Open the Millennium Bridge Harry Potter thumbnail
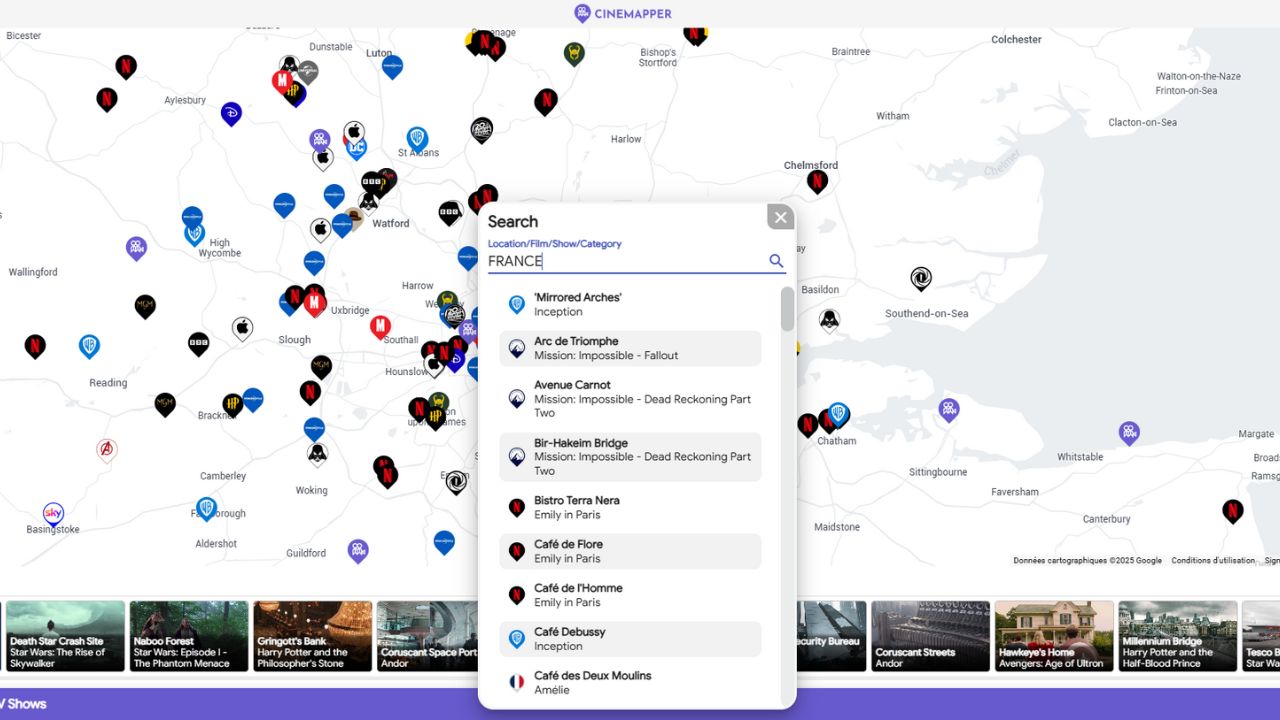This screenshot has height=720, width=1280. pyautogui.click(x=1177, y=636)
